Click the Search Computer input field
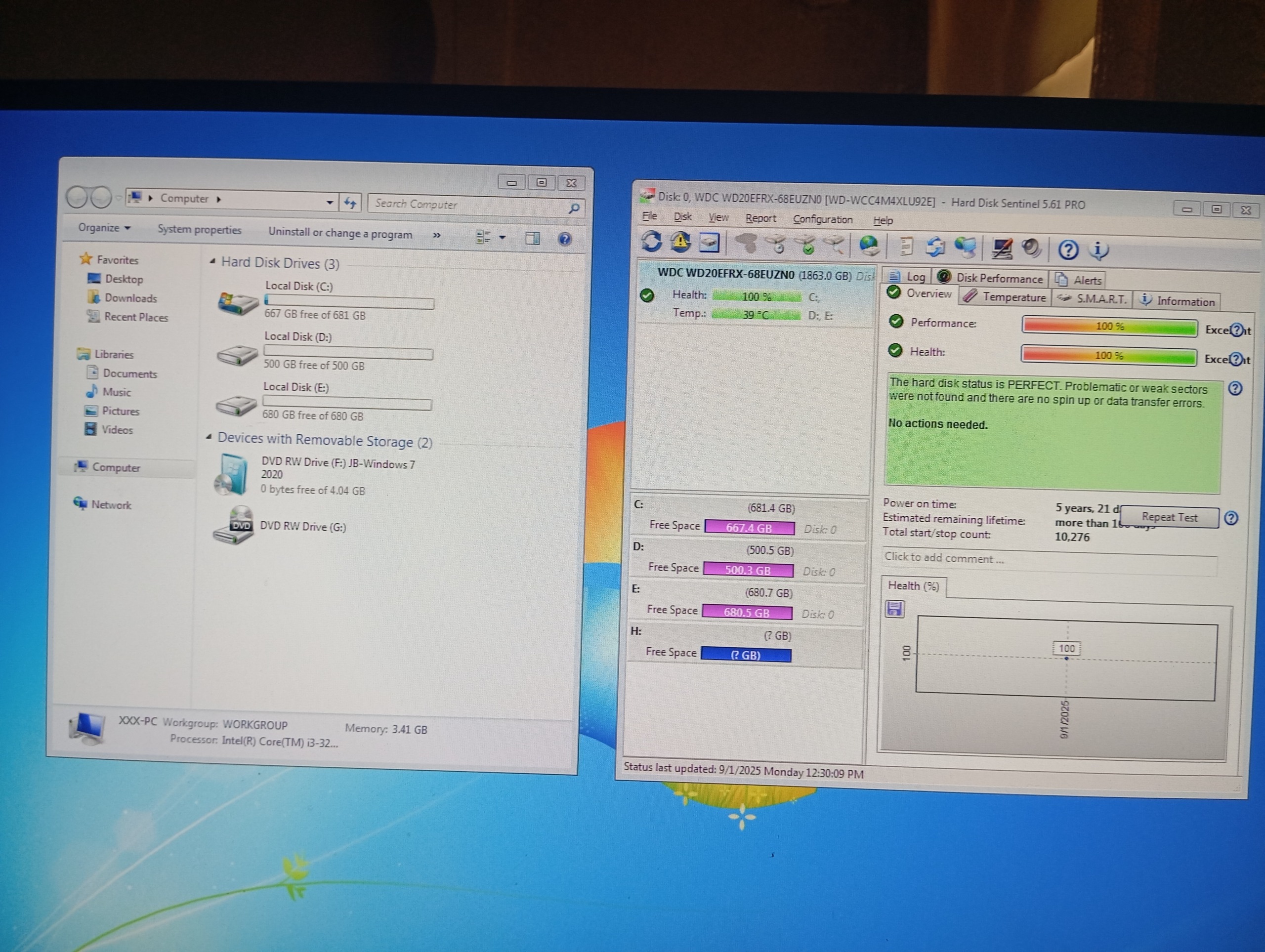Viewport: 1265px width, 952px height. click(x=476, y=205)
